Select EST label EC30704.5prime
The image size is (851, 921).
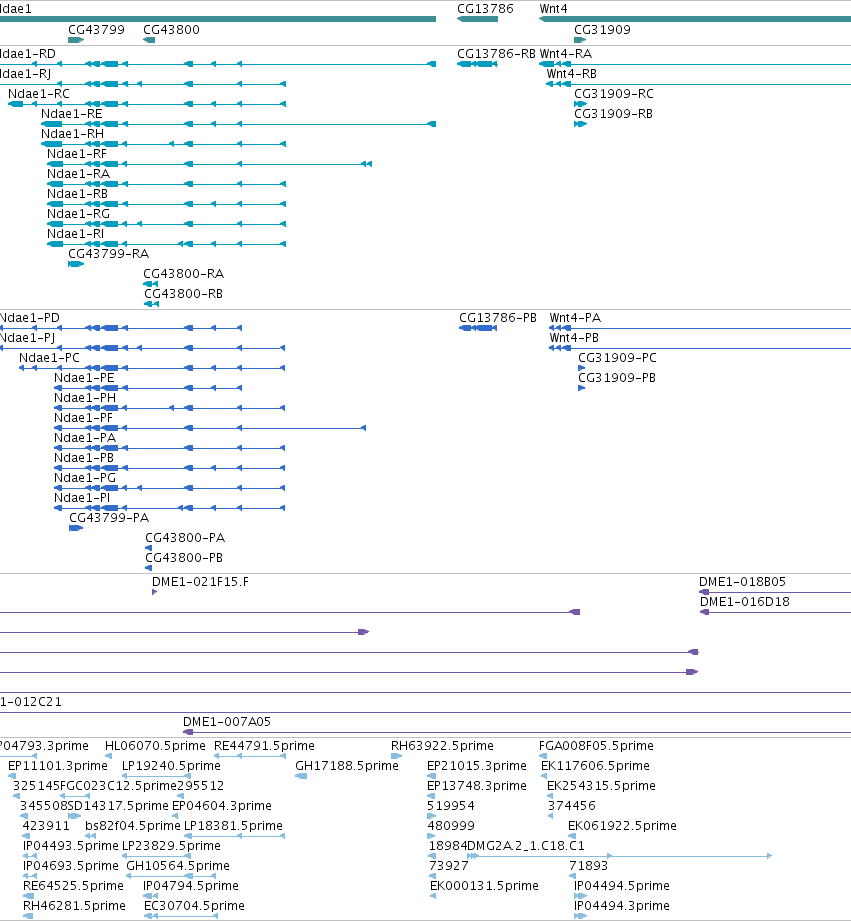pyautogui.click(x=194, y=905)
